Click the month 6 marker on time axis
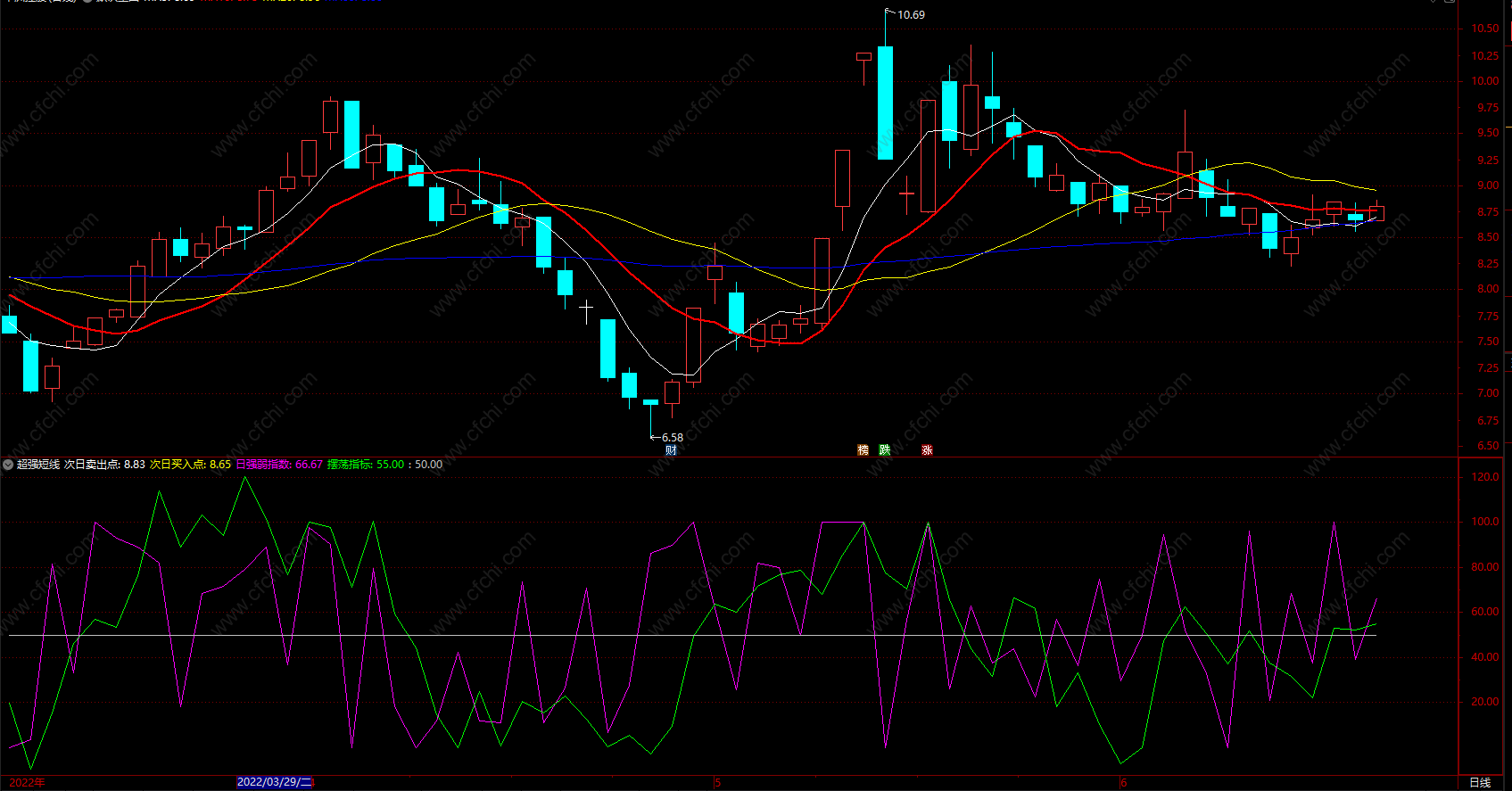The height and width of the screenshot is (791, 1512). (x=1124, y=783)
